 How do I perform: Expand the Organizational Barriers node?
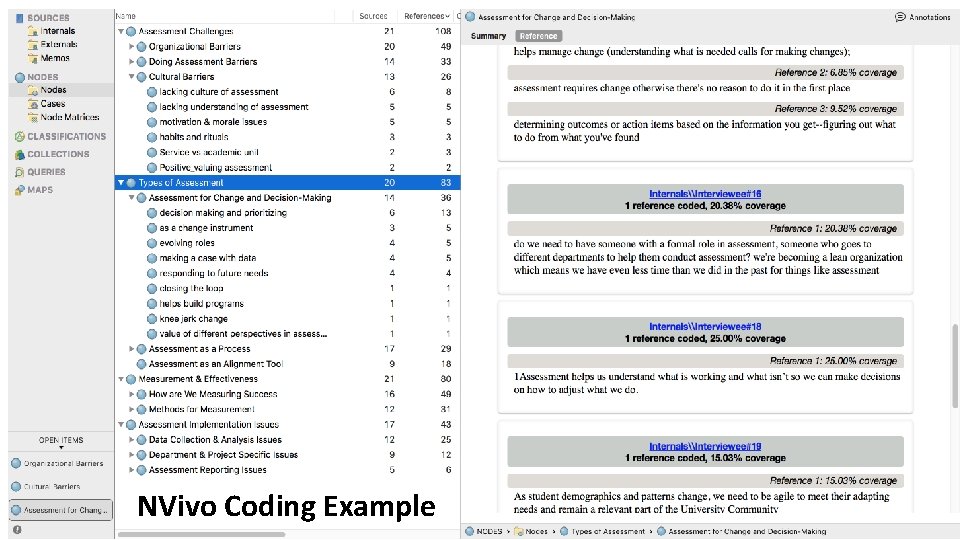click(x=131, y=47)
